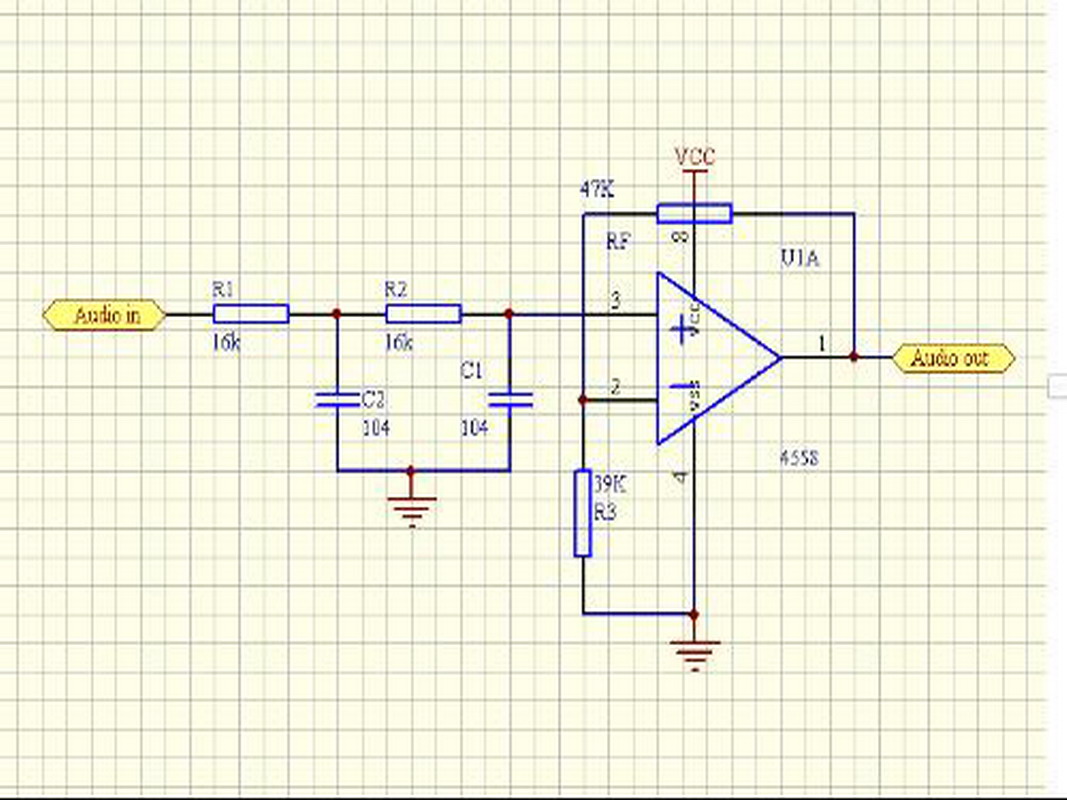The image size is (1067, 800).
Task: Click the 47K value label
Action: [x=596, y=188]
